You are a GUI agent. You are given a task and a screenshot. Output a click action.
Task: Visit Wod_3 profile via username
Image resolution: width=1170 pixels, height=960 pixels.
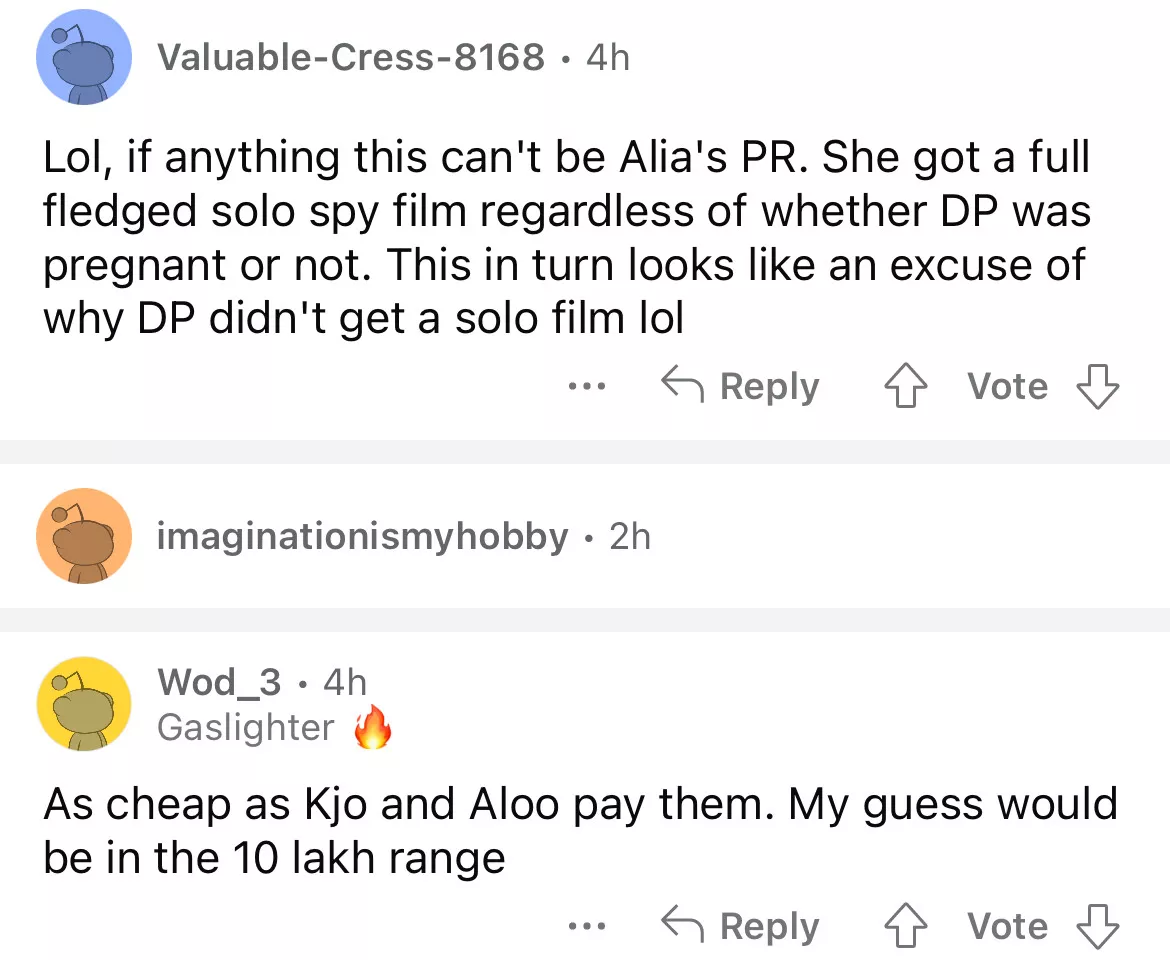pyautogui.click(x=219, y=683)
